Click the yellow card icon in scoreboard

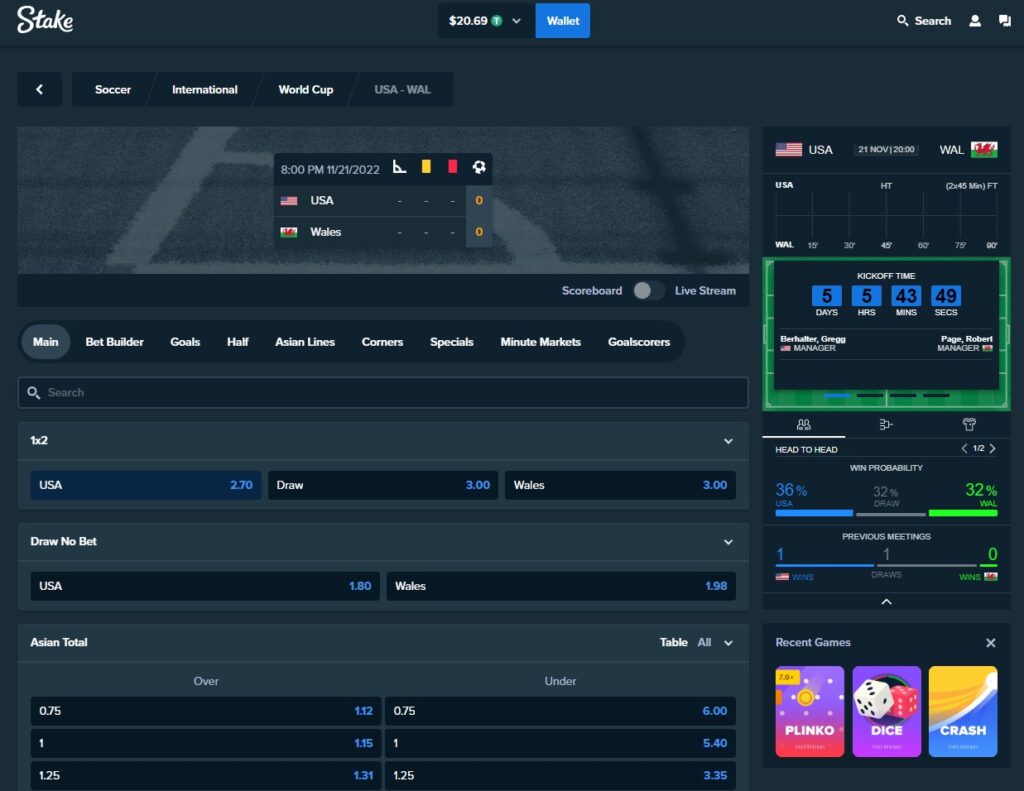point(426,167)
